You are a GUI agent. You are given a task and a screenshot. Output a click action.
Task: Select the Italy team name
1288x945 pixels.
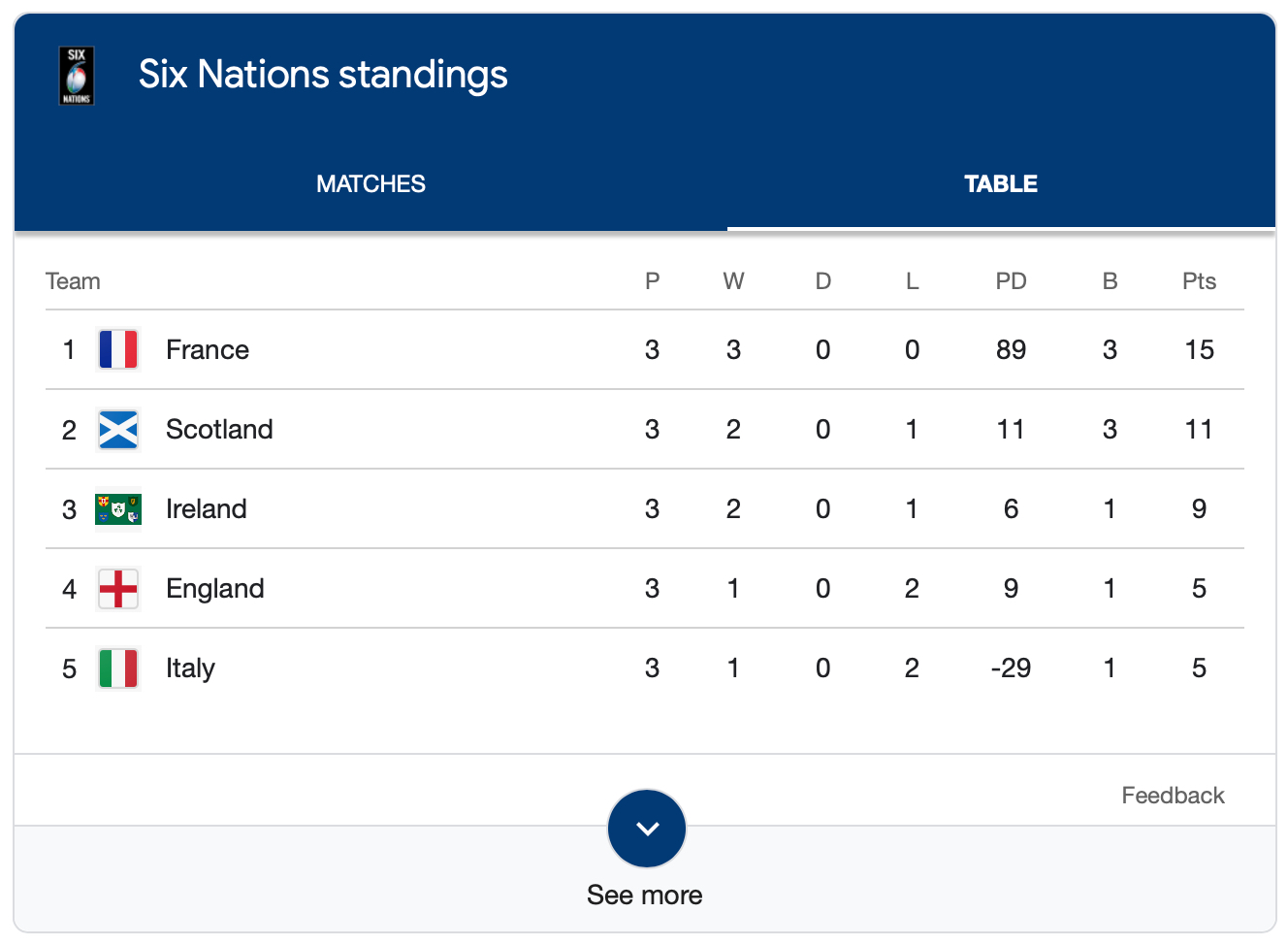(x=191, y=668)
